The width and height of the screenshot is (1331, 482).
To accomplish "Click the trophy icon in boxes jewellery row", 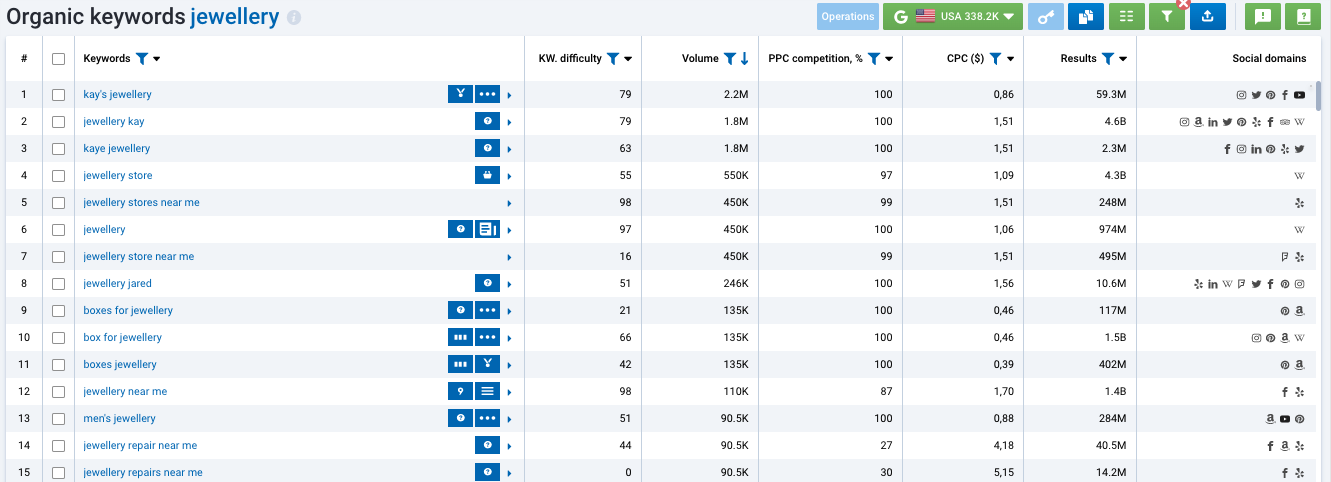I will (x=487, y=364).
